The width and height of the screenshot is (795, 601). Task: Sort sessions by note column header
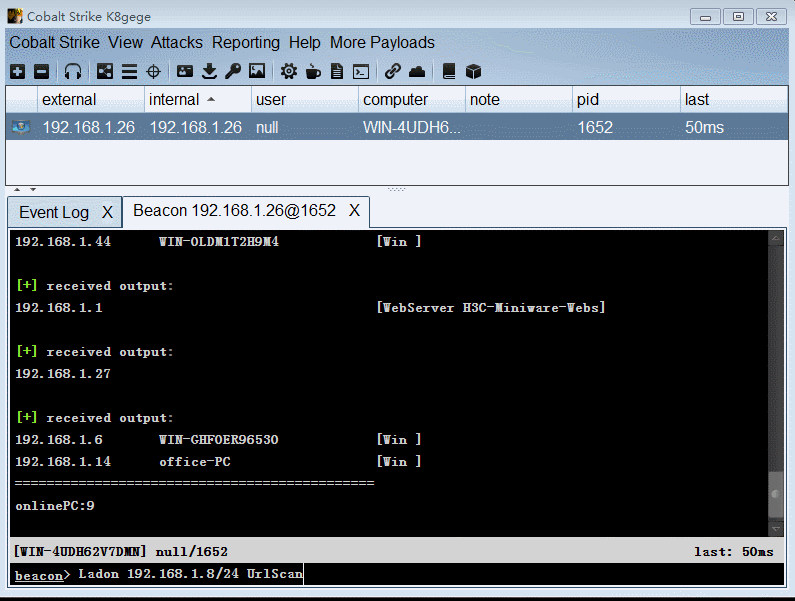pos(519,99)
